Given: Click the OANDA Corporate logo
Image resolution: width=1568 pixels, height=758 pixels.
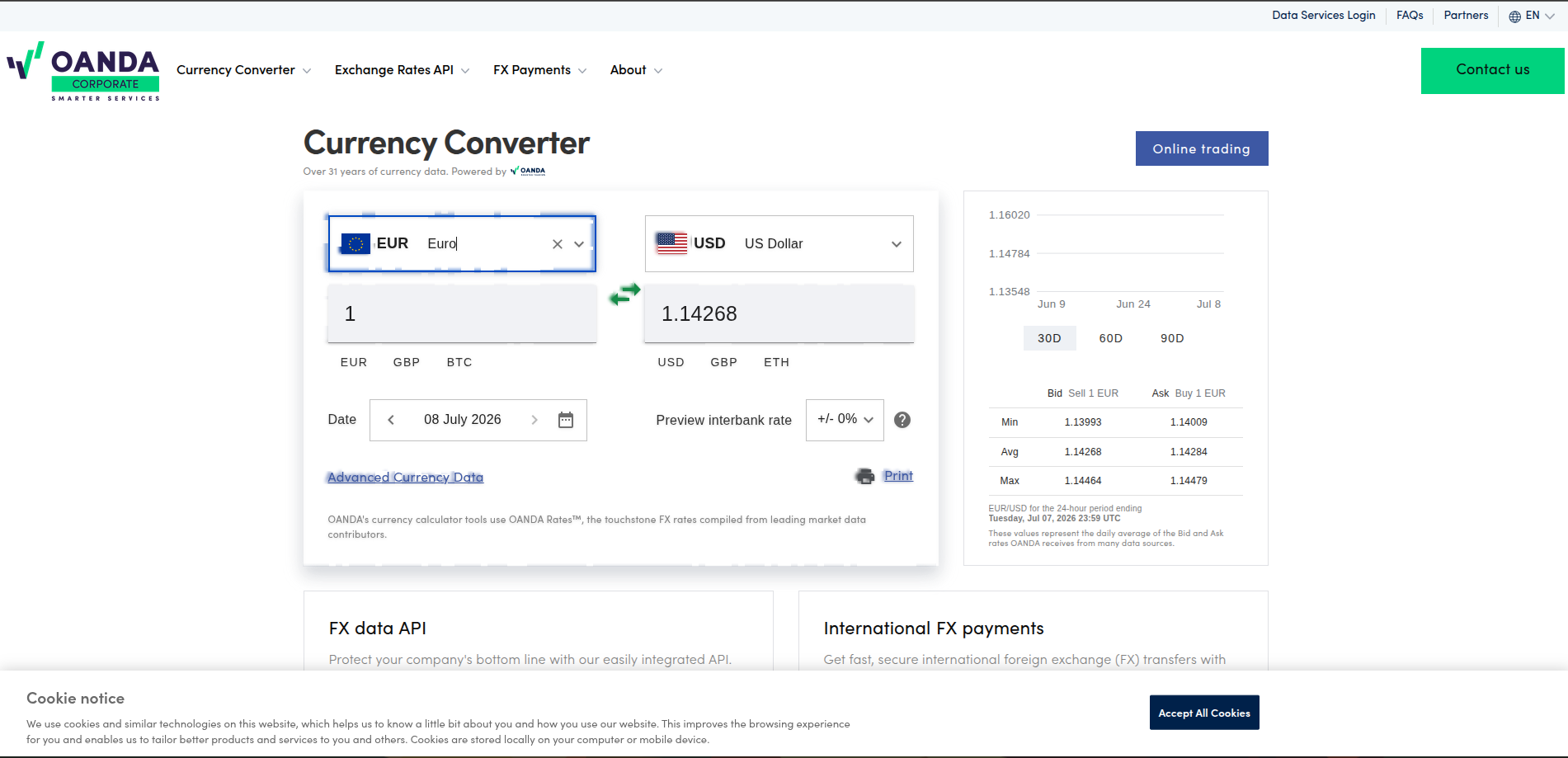Looking at the screenshot, I should click(82, 72).
